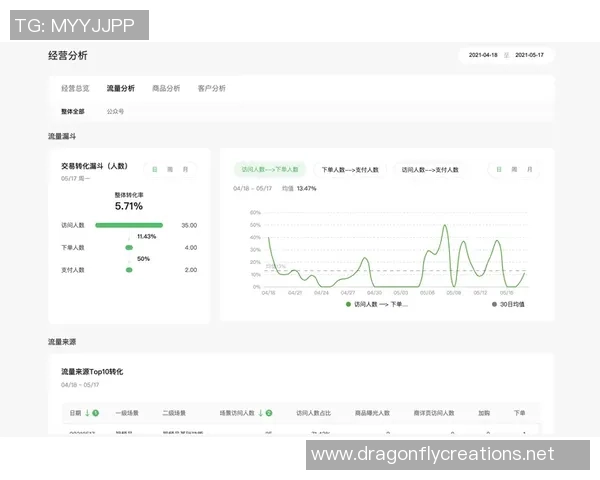Screen dimensions: 600x480
Task: Click the 二级场景 column header
Action: pyautogui.click(x=174, y=413)
